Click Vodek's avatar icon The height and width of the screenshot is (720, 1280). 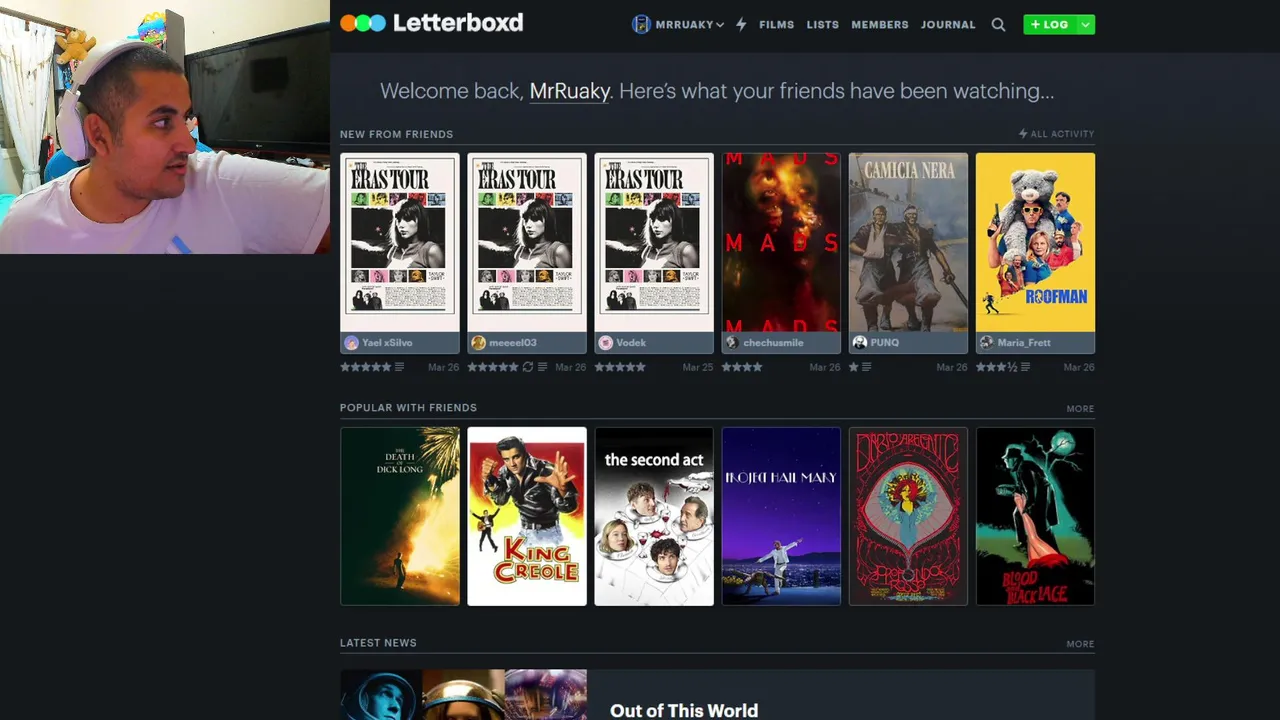[x=605, y=342]
